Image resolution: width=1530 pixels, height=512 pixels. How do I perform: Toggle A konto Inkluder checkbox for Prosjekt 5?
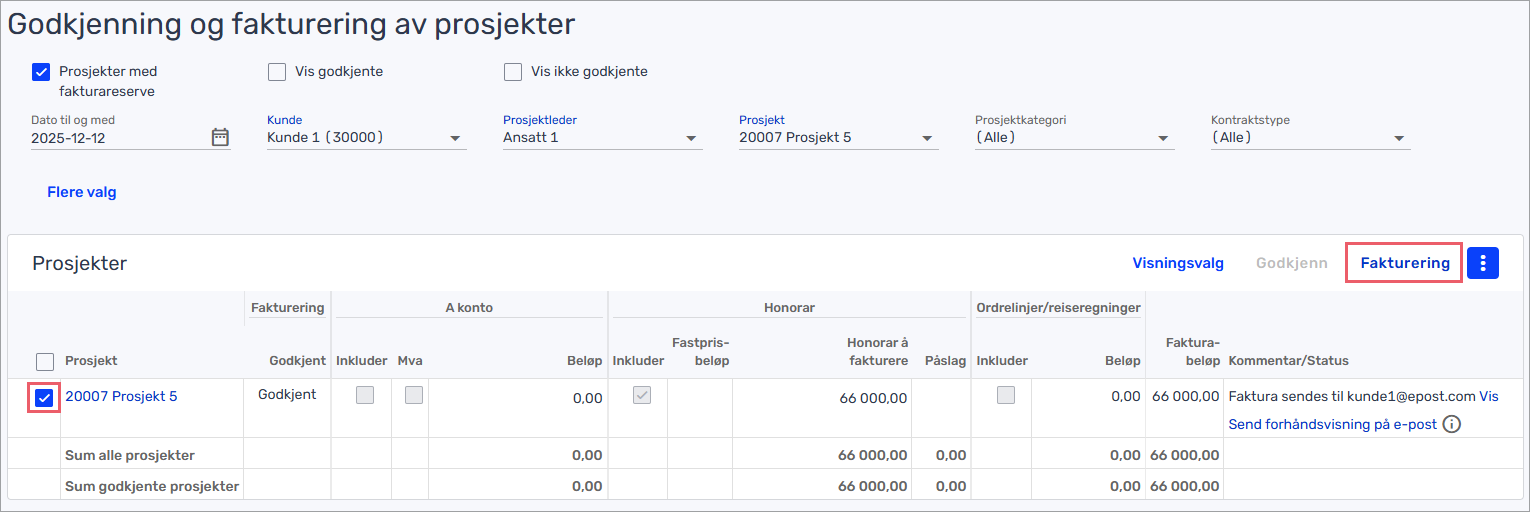point(365,395)
